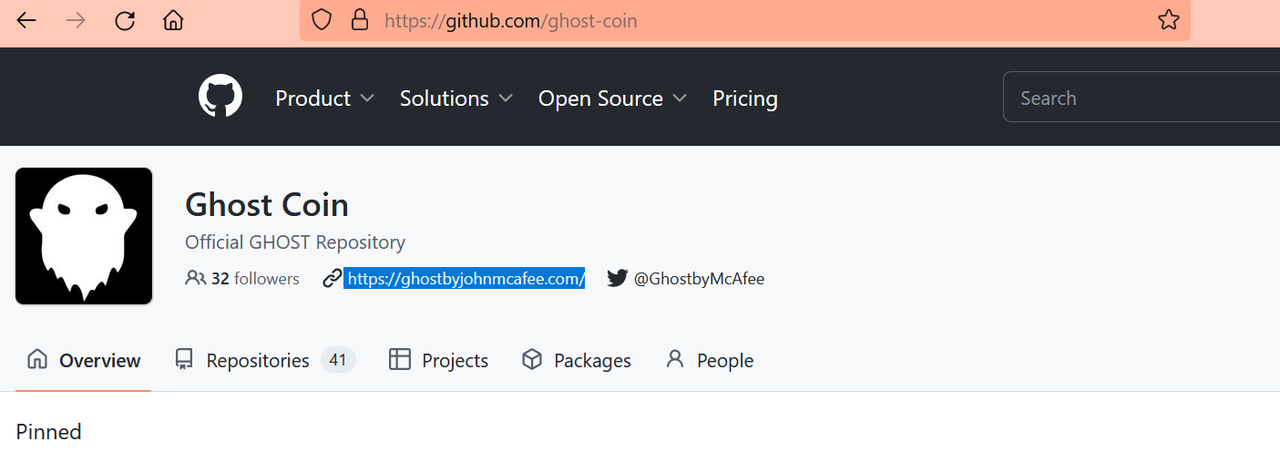
Task: Click the Ghost Coin avatar image
Action: [84, 236]
